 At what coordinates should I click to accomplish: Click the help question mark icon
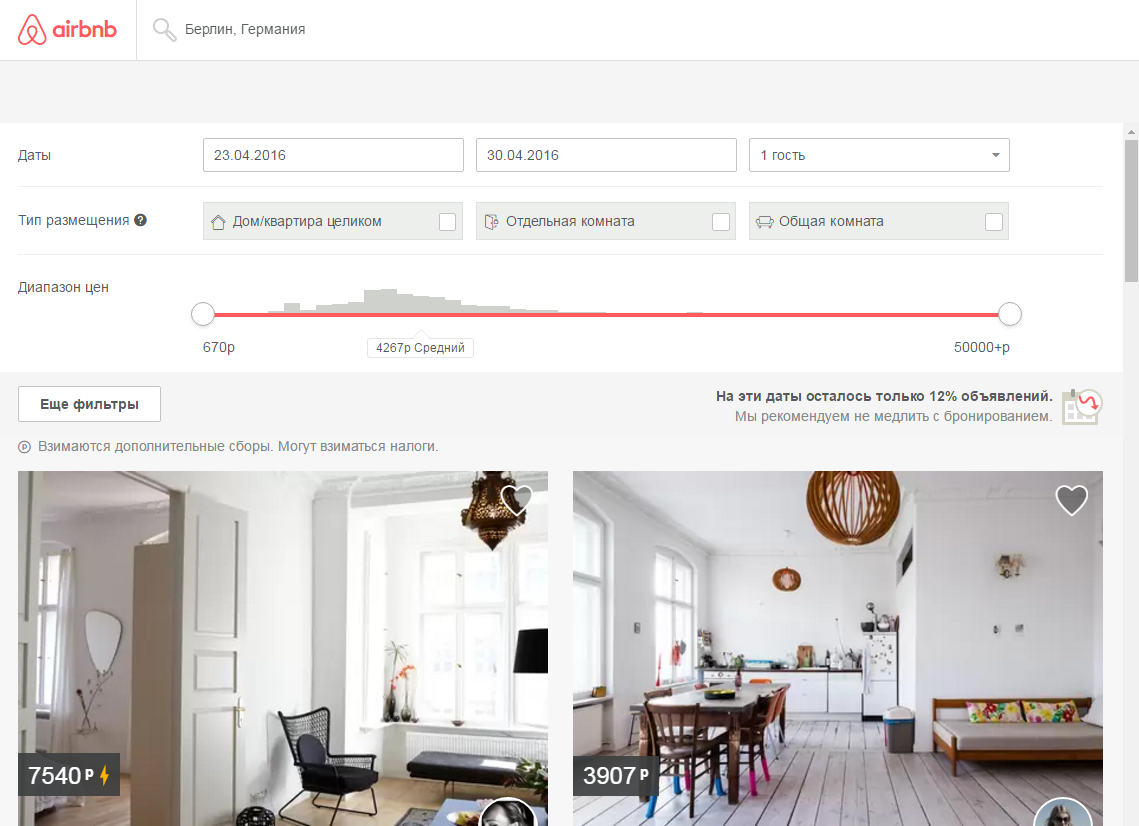(140, 221)
